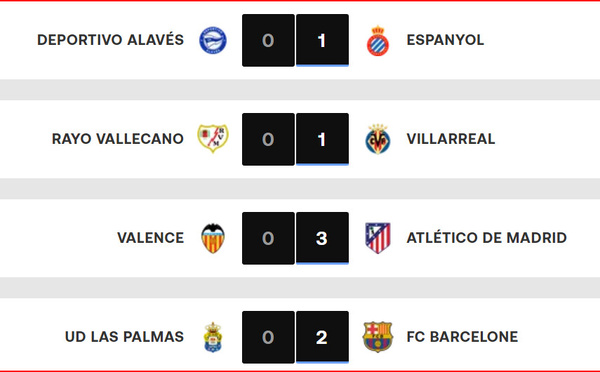The height and width of the screenshot is (372, 600).
Task: Click the UD Las Palmas crest
Action: [213, 337]
